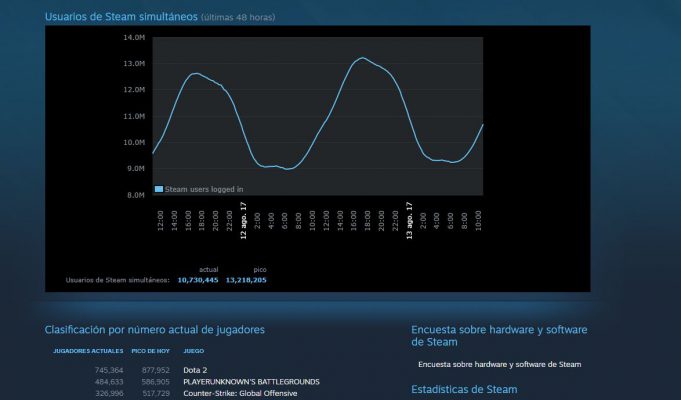Click the first peak of the user graph line
This screenshot has height=400, width=681.
coord(196,73)
